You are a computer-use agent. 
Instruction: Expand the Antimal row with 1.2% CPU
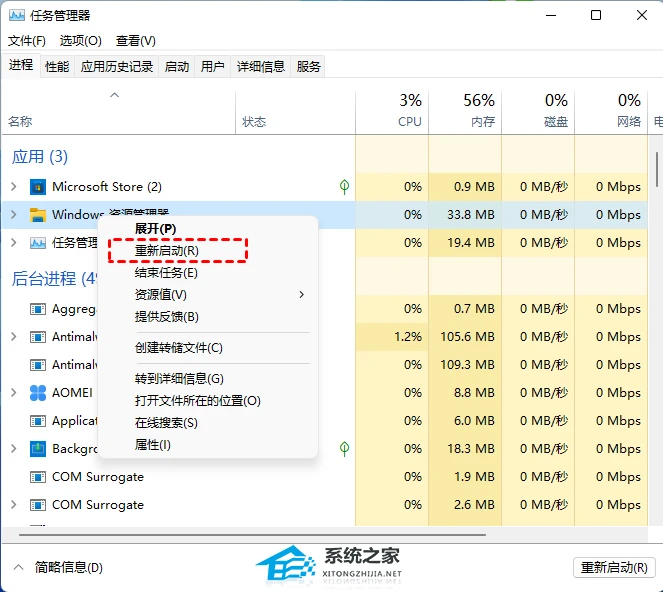(x=14, y=337)
